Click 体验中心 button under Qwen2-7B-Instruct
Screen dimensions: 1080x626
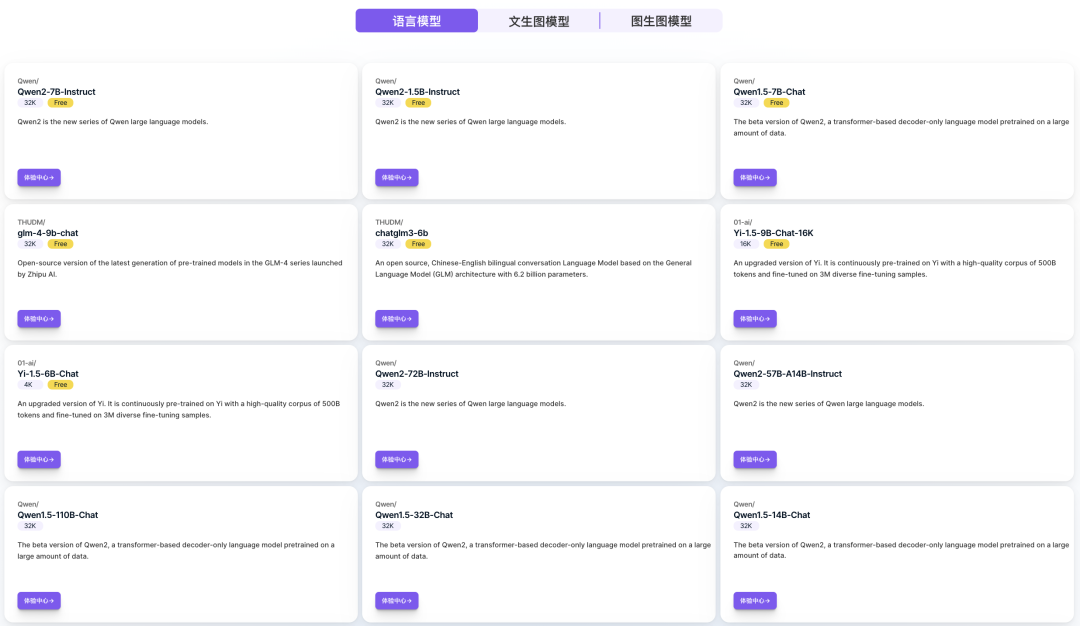pyautogui.click(x=39, y=178)
